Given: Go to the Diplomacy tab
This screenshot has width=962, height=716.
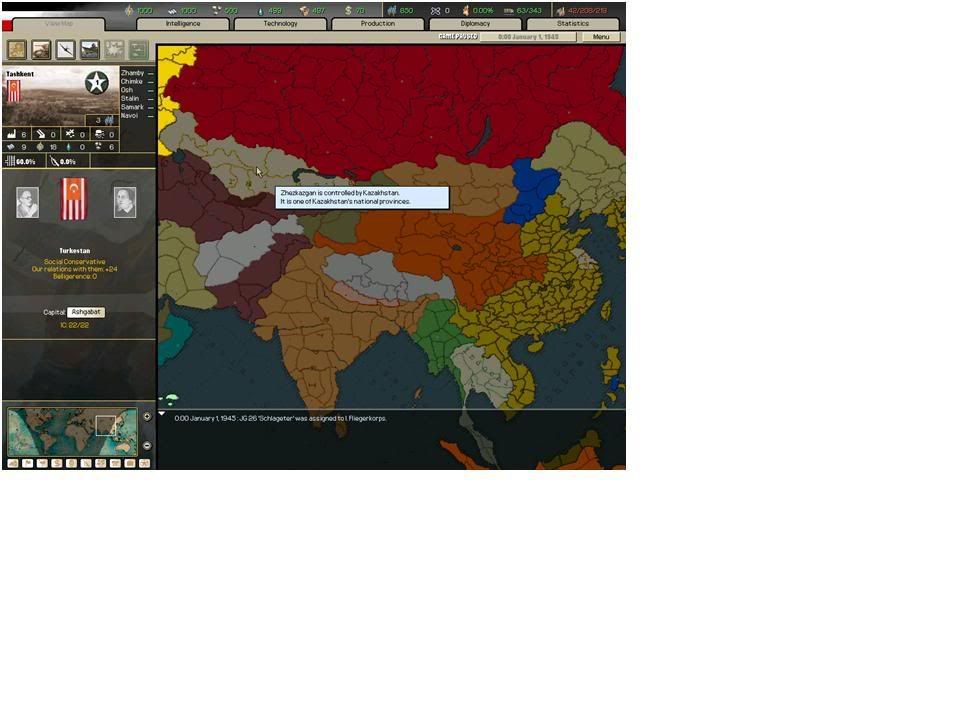Looking at the screenshot, I should click(x=475, y=23).
